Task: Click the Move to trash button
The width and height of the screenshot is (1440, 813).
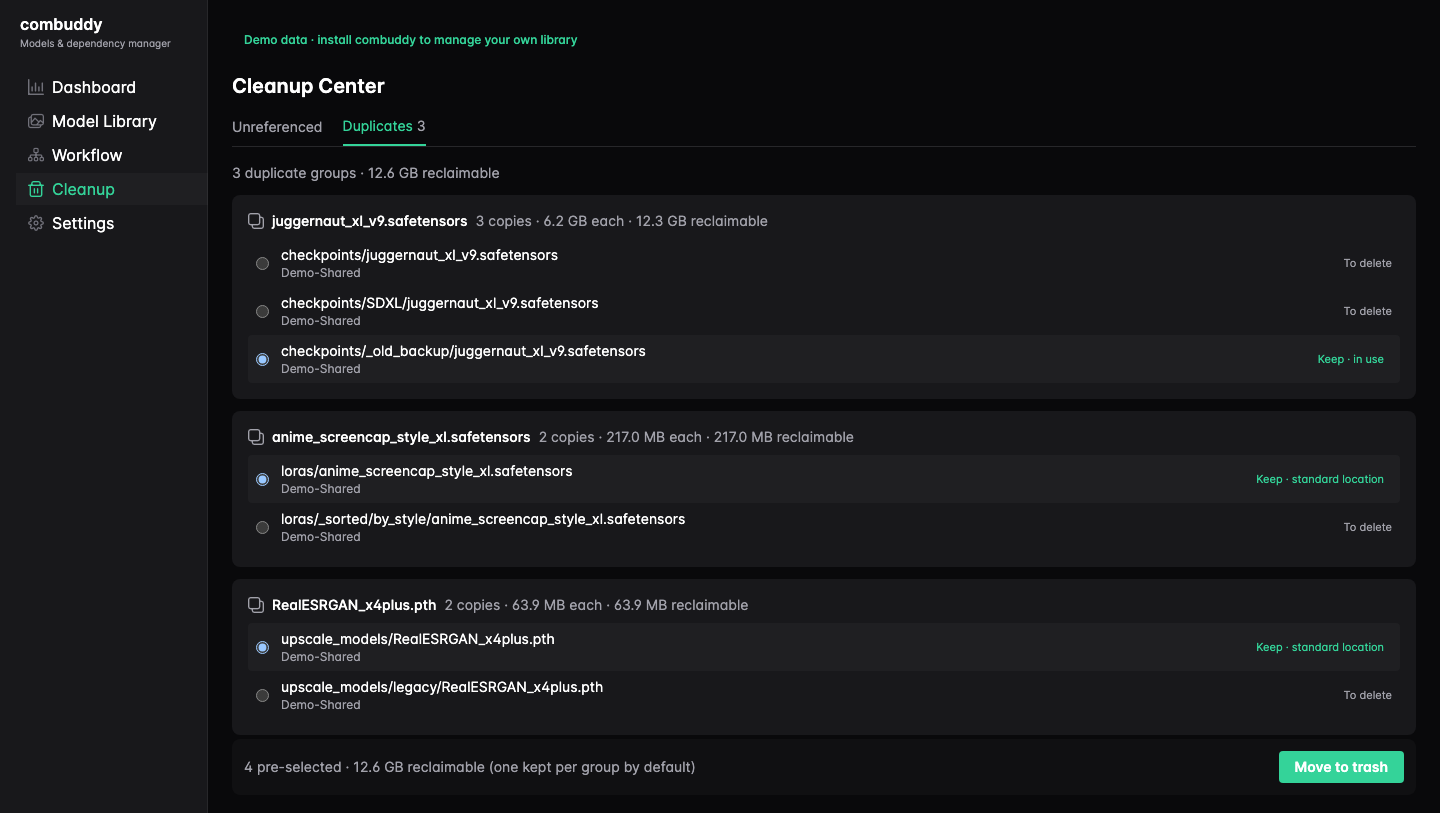Action: (x=1341, y=767)
